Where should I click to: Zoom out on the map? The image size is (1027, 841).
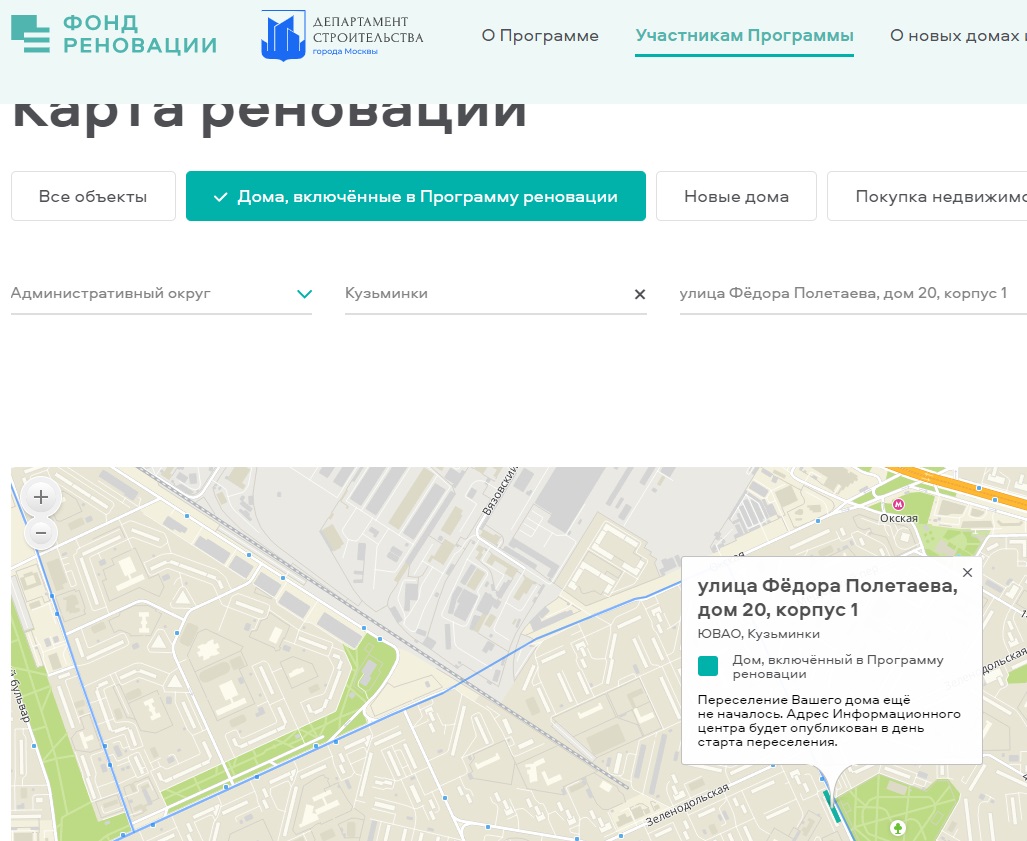41,533
